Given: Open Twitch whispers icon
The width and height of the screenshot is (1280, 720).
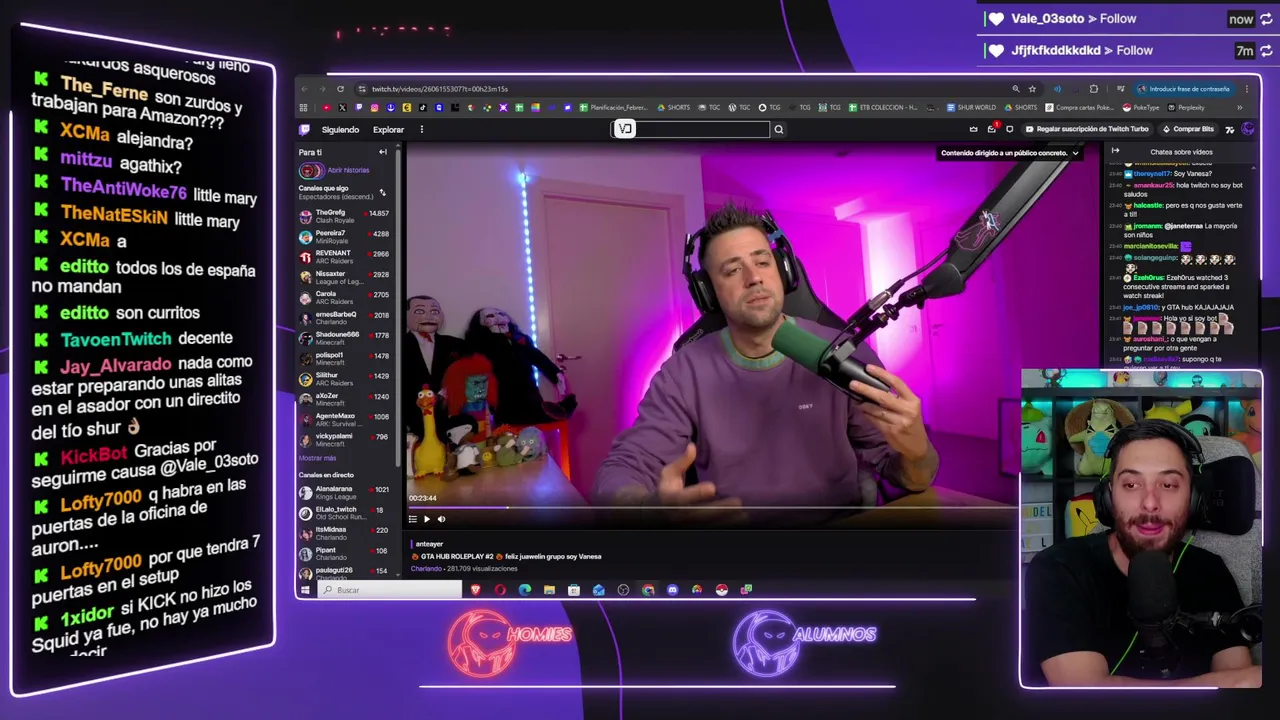Looking at the screenshot, I should (1009, 129).
